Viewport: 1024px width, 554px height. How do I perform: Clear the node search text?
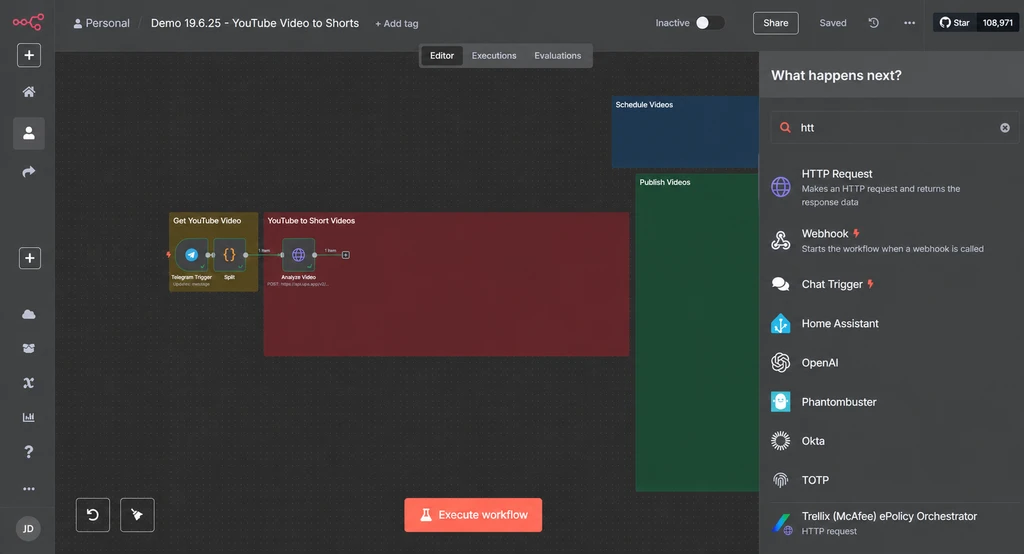[1004, 128]
